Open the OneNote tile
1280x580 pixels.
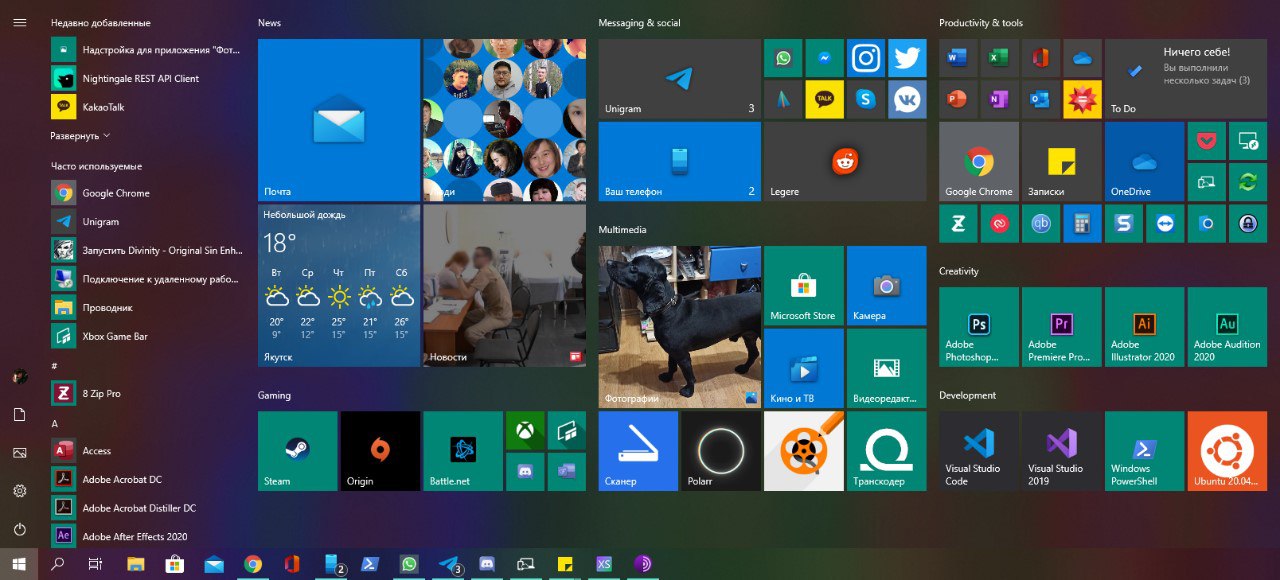tap(999, 99)
